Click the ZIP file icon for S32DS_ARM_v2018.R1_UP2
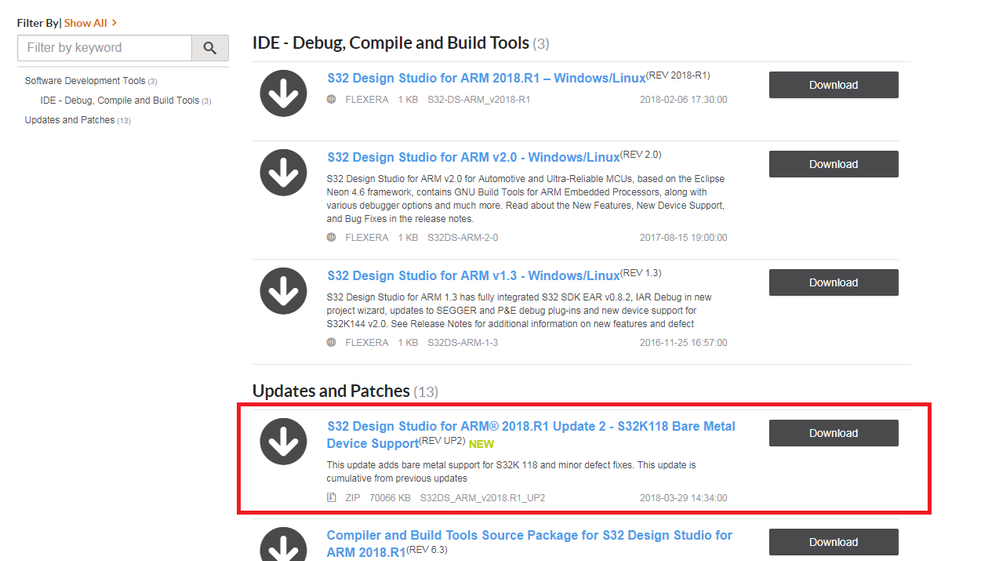 pyautogui.click(x=331, y=497)
